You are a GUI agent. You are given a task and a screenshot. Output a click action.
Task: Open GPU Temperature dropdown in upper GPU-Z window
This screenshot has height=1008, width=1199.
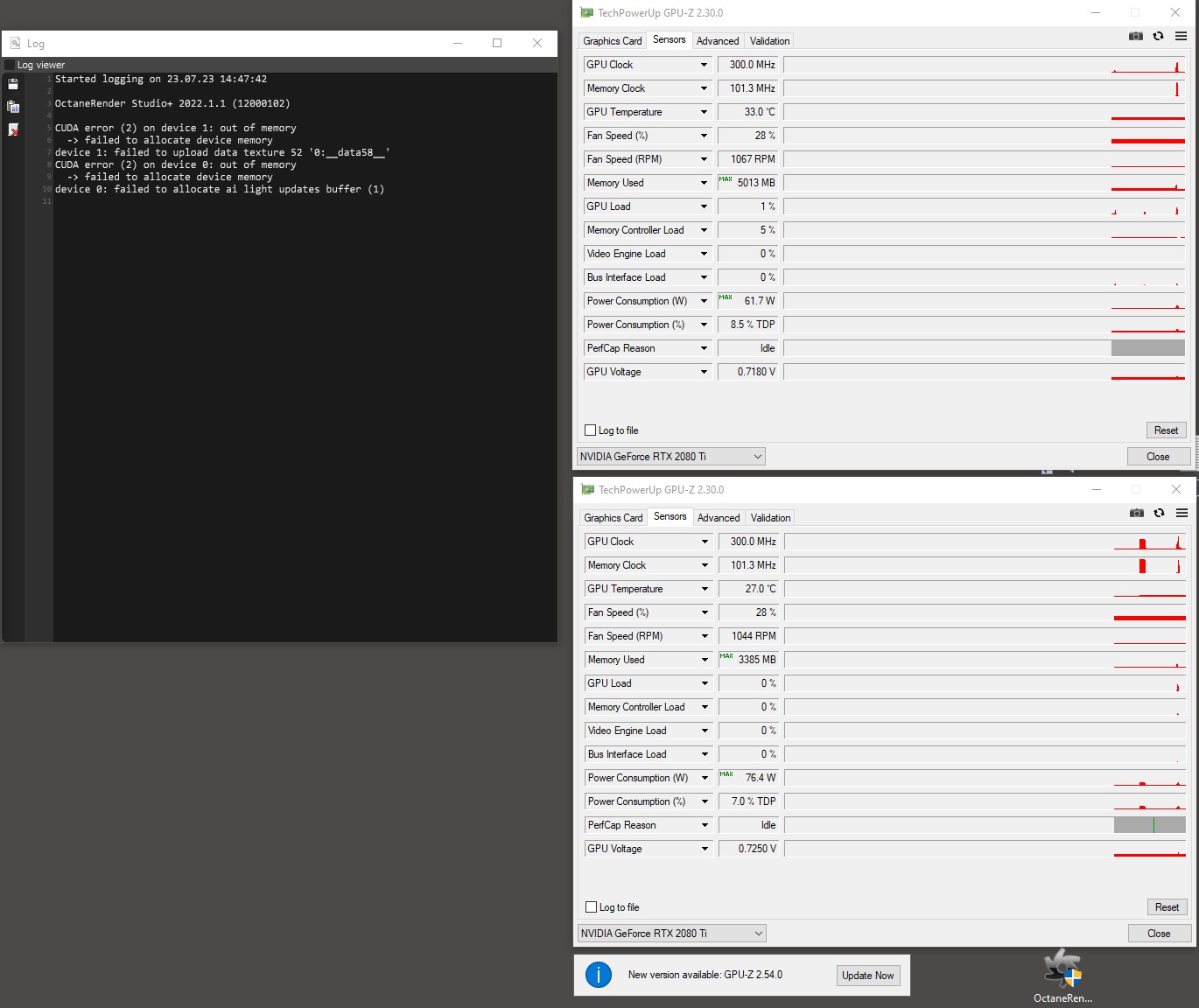[x=704, y=112]
